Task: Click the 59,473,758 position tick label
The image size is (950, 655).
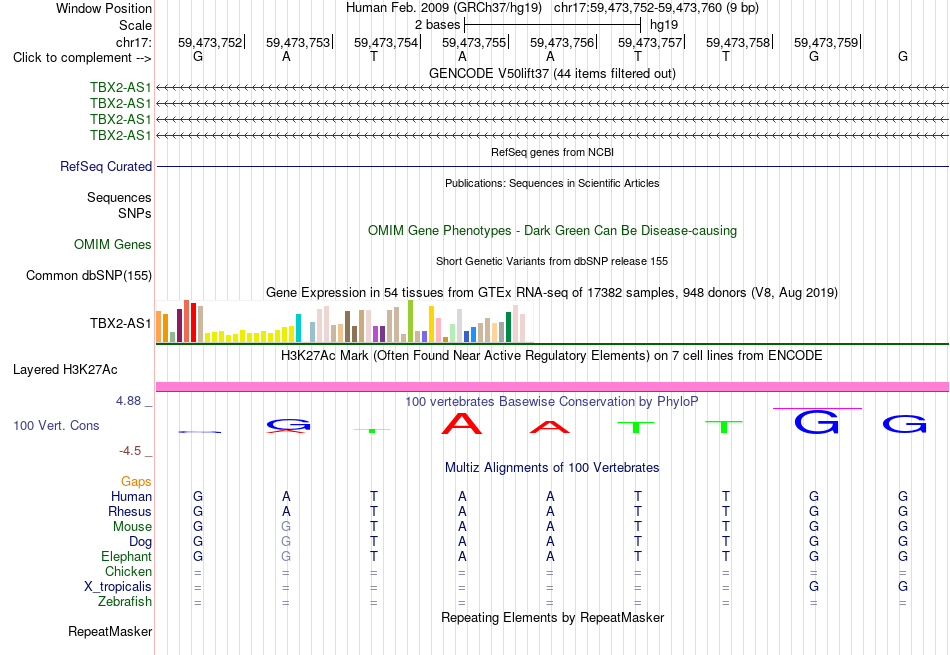Action: [738, 42]
